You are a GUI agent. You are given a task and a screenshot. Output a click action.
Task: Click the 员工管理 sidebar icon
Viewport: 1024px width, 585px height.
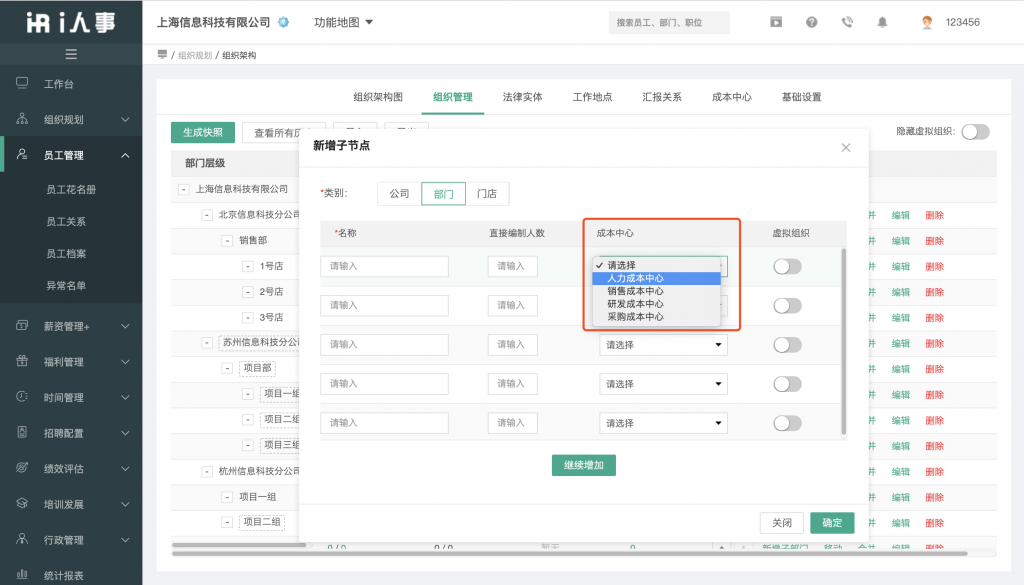pyautogui.click(x=22, y=155)
